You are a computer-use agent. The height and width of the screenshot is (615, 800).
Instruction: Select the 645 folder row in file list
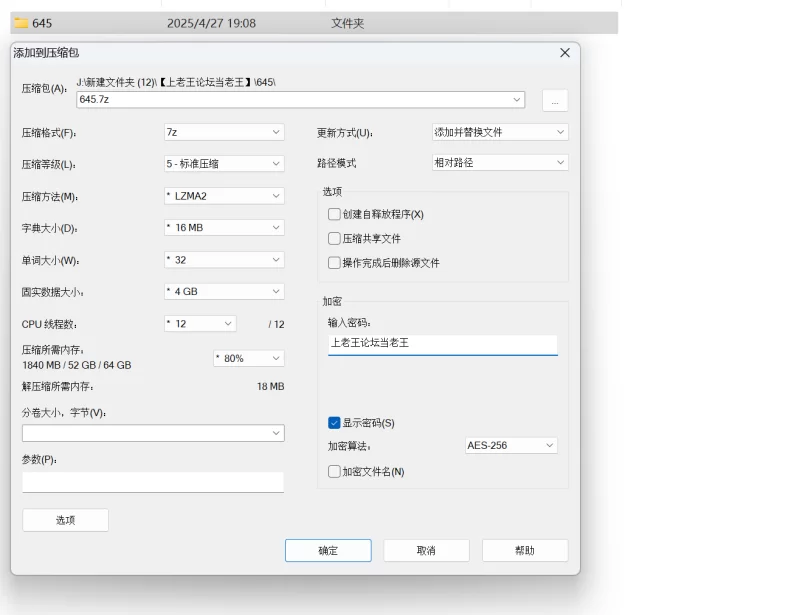314,23
